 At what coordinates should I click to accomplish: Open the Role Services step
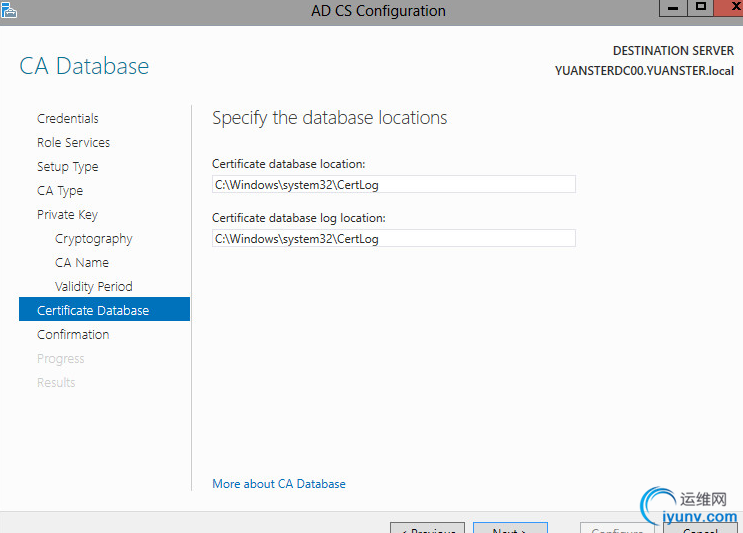(x=73, y=143)
